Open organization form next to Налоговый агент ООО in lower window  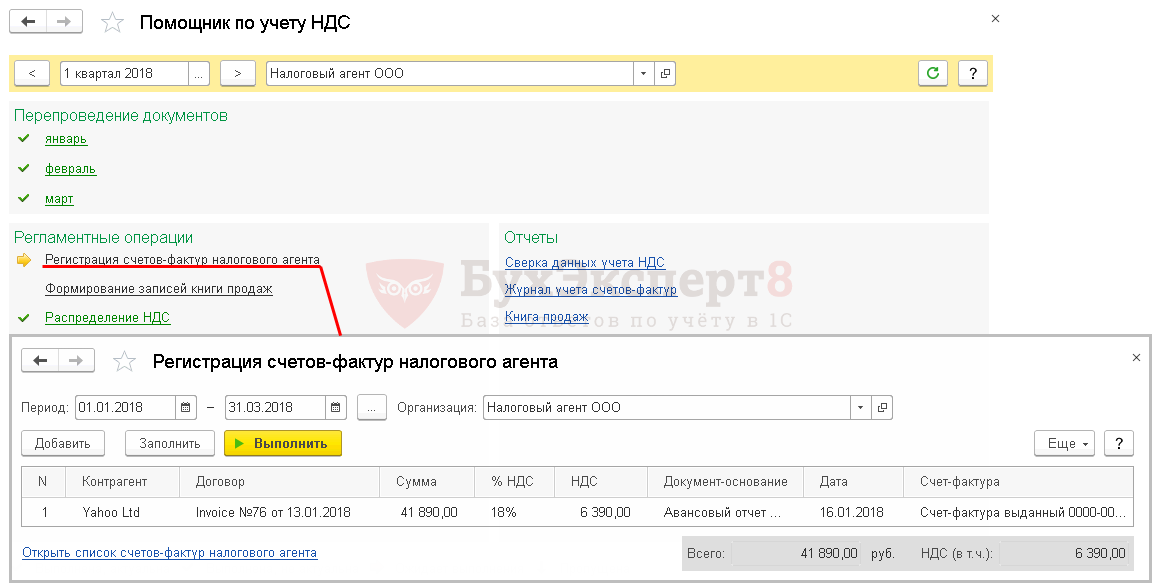coord(882,407)
